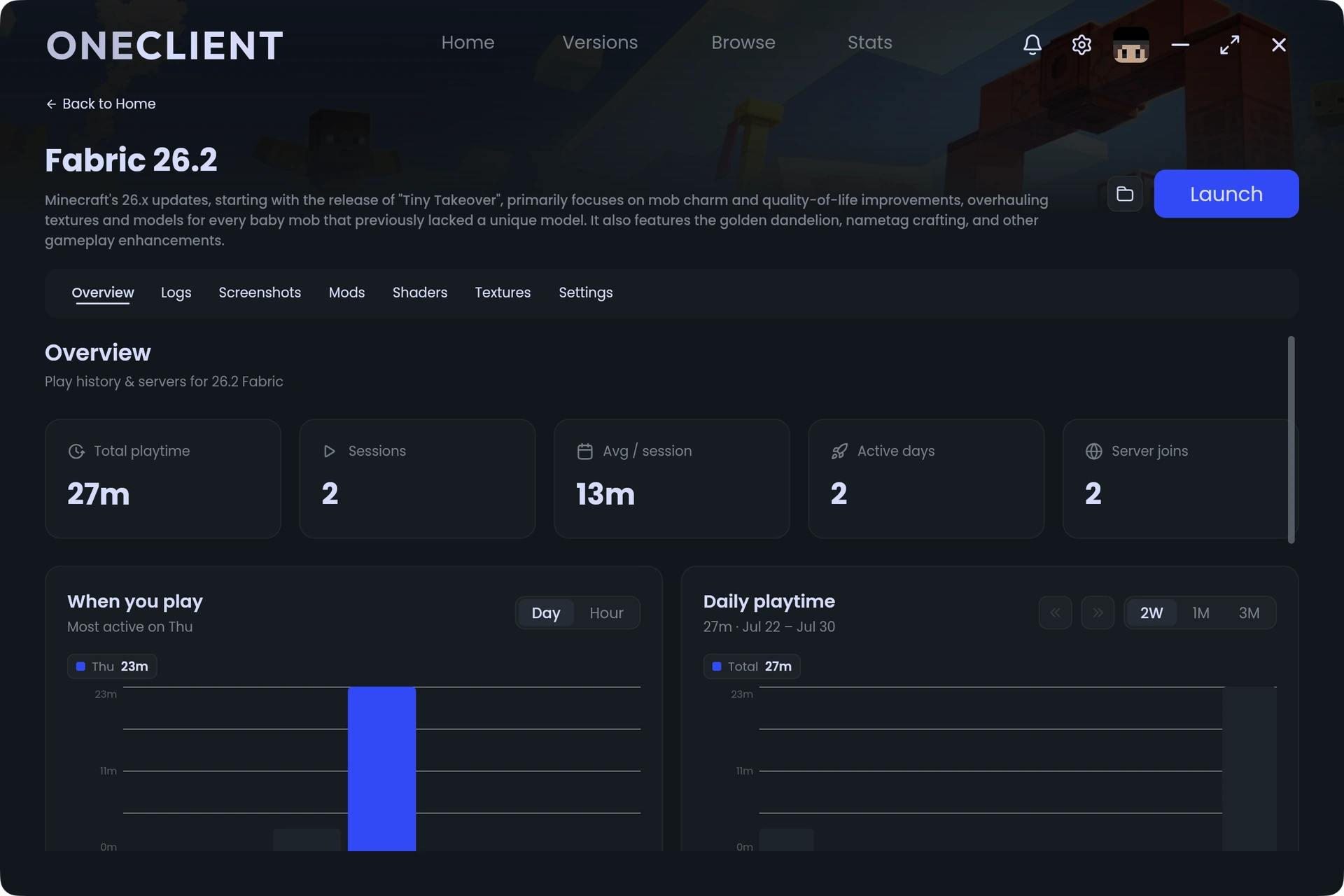
Task: Switch When you play to Hour
Action: coord(606,613)
